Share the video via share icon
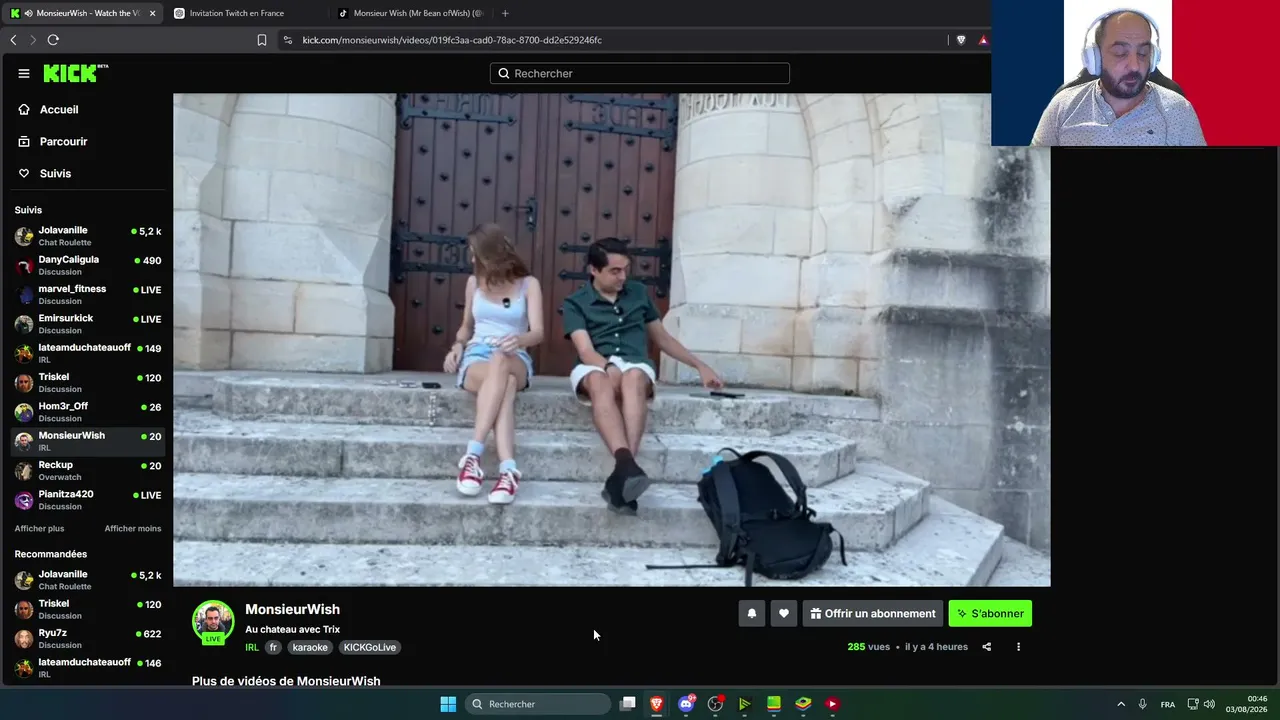Image resolution: width=1280 pixels, height=720 pixels. click(986, 647)
